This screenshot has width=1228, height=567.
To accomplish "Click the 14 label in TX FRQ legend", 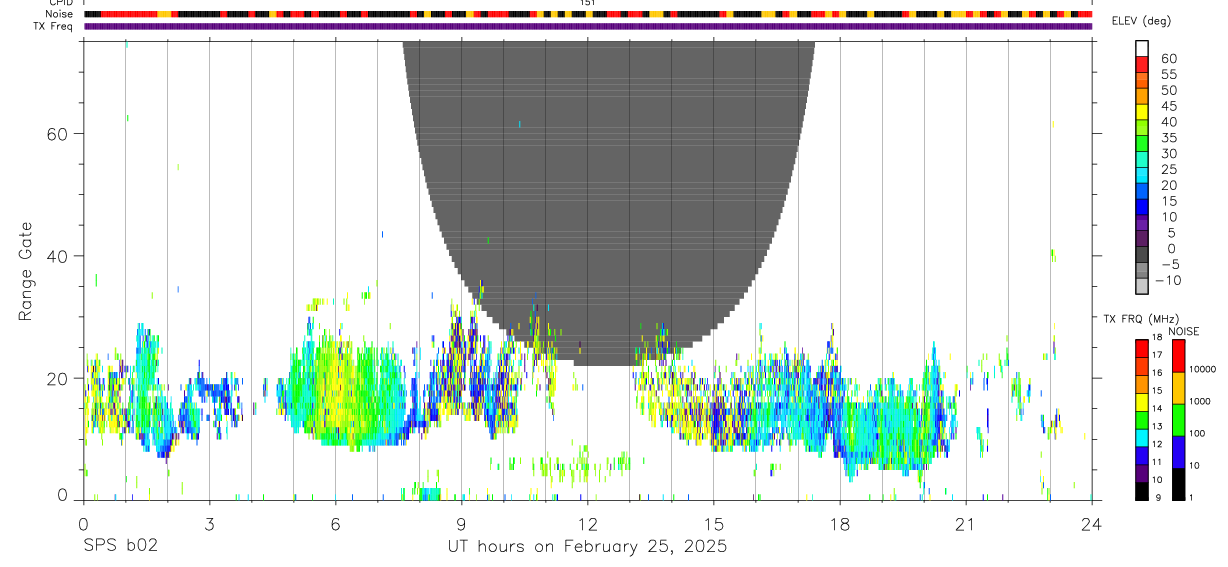I will tap(1157, 408).
